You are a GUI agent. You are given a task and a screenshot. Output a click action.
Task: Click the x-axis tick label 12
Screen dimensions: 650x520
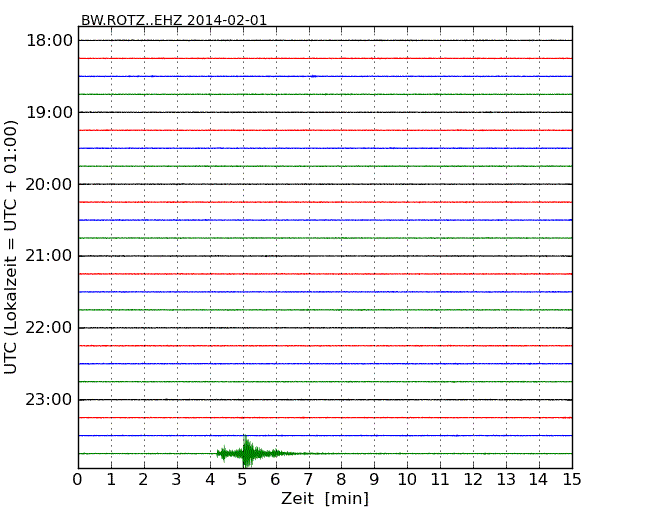coord(473,479)
